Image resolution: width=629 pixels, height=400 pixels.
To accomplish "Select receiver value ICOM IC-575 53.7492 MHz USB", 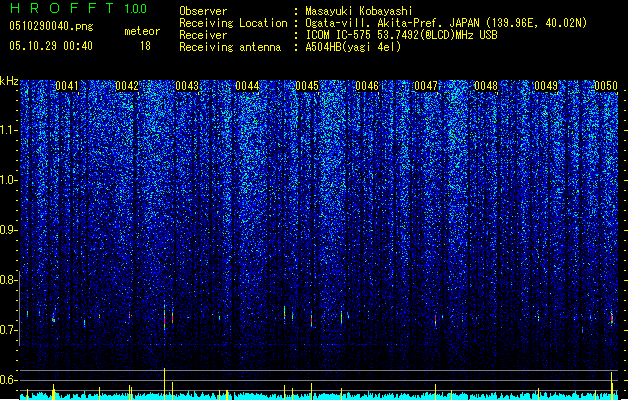I will pos(401,35).
